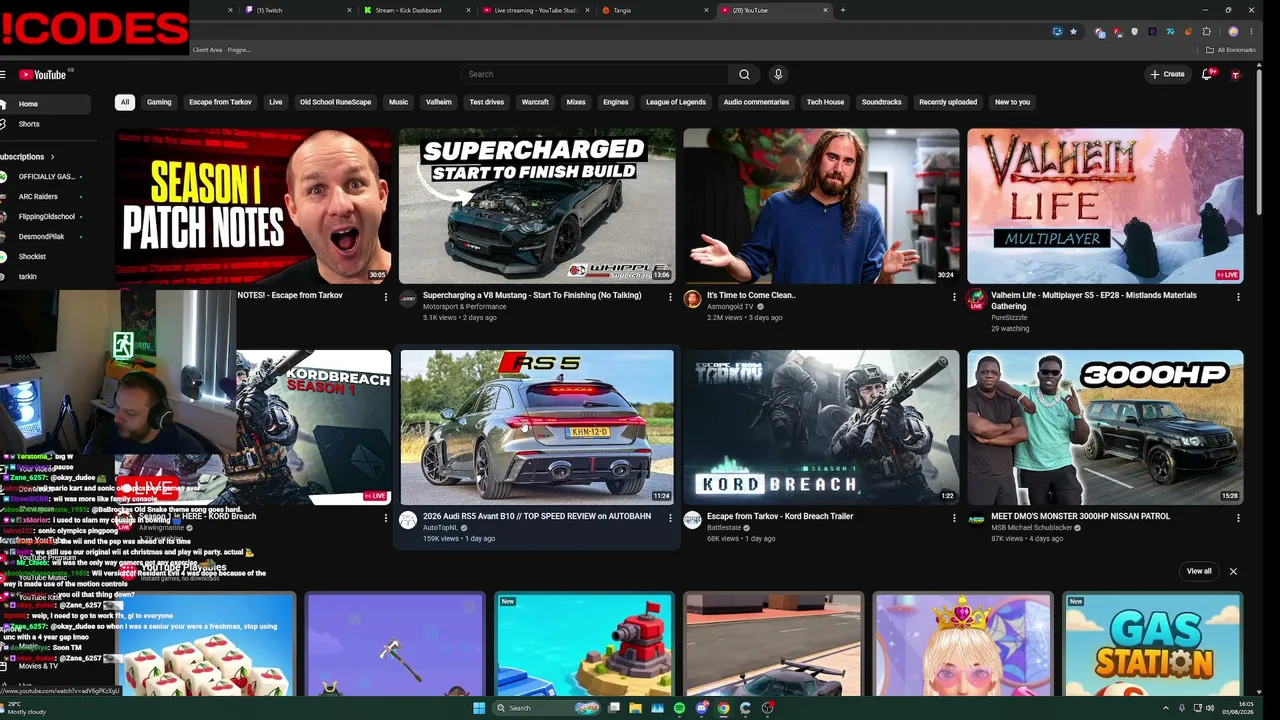Go to Home in YouTube sidebar
Image resolution: width=1280 pixels, height=720 pixels.
point(44,104)
